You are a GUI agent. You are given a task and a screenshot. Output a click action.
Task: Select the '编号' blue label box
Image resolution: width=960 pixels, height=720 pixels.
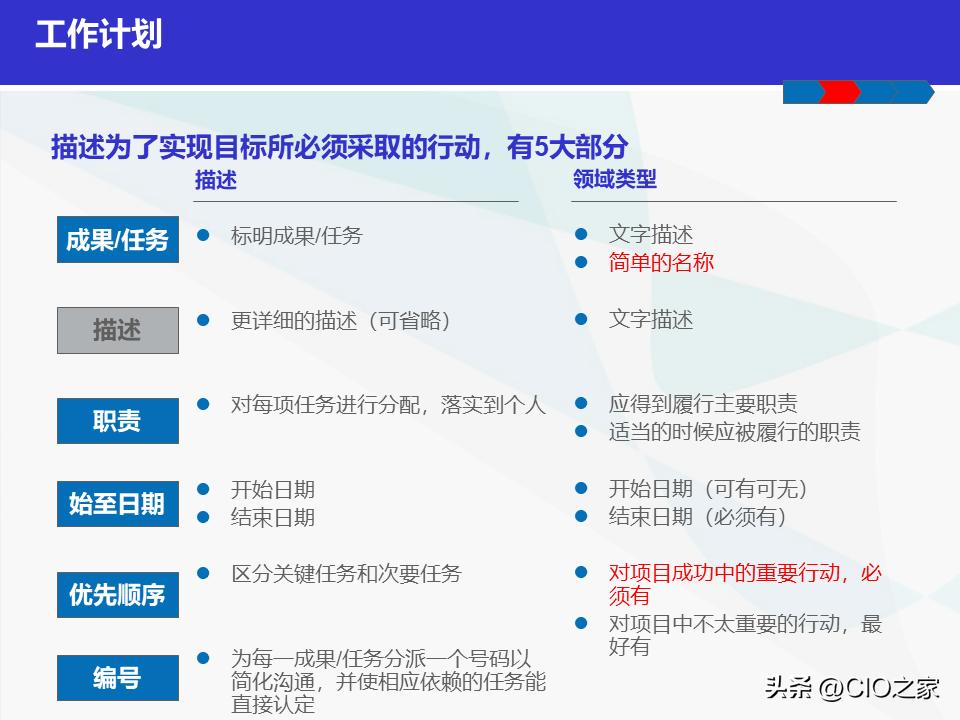click(x=118, y=677)
